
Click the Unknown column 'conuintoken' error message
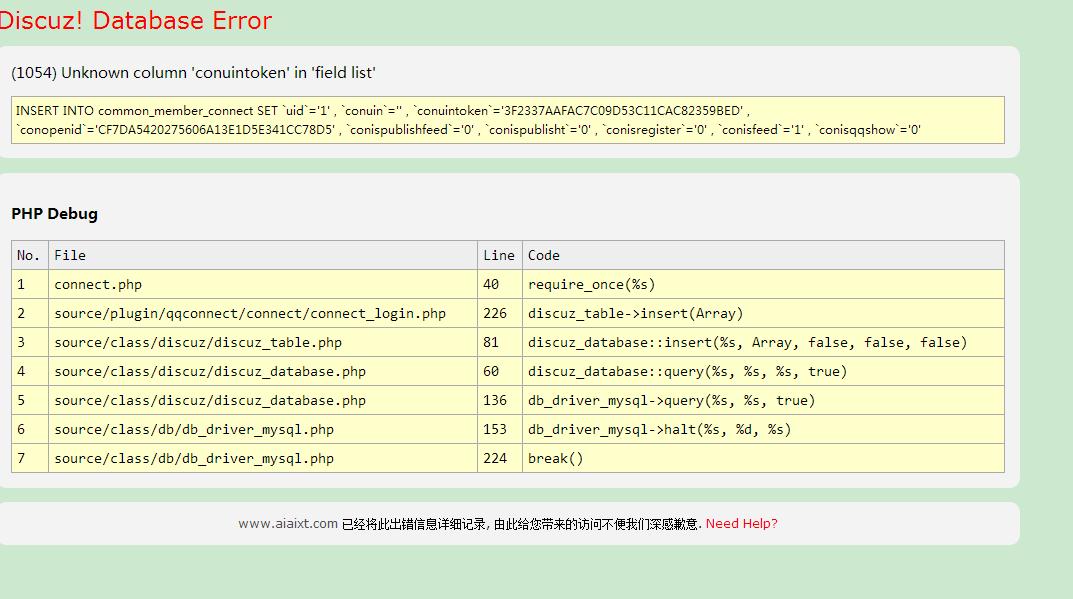coord(193,73)
